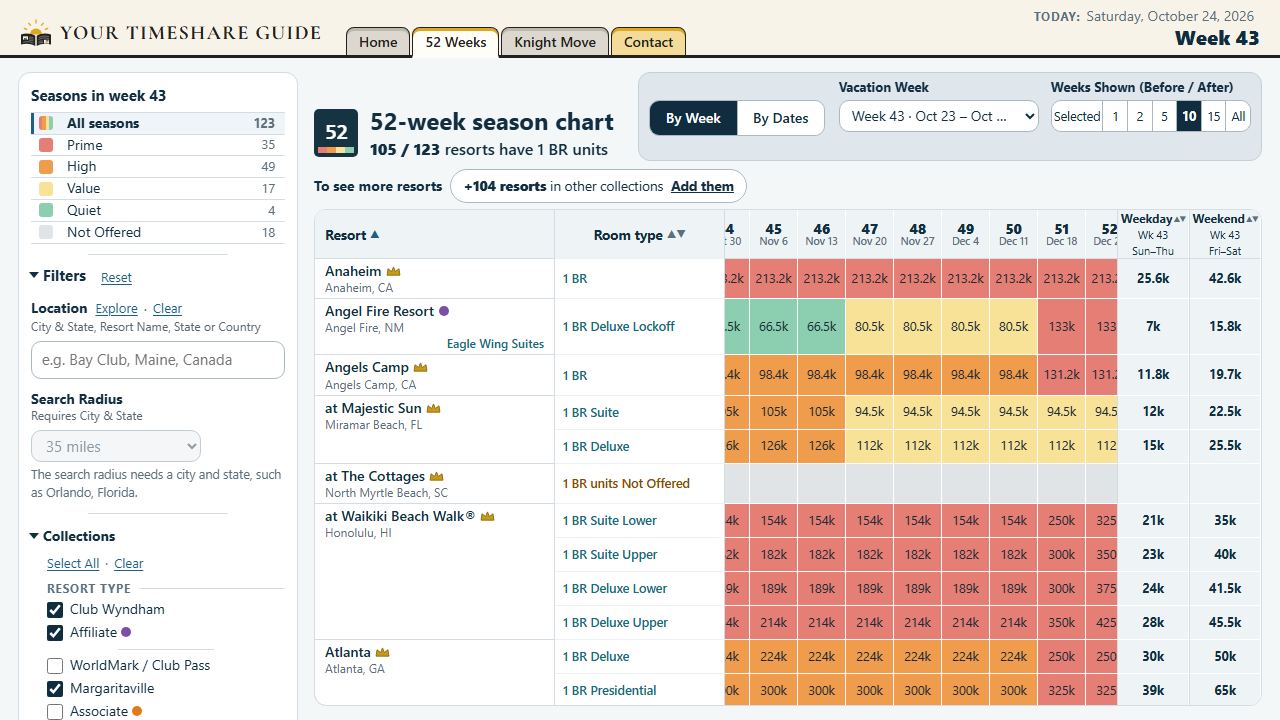Filter by the green Quiet season swatch
This screenshot has height=720, width=1280.
[x=46, y=210]
